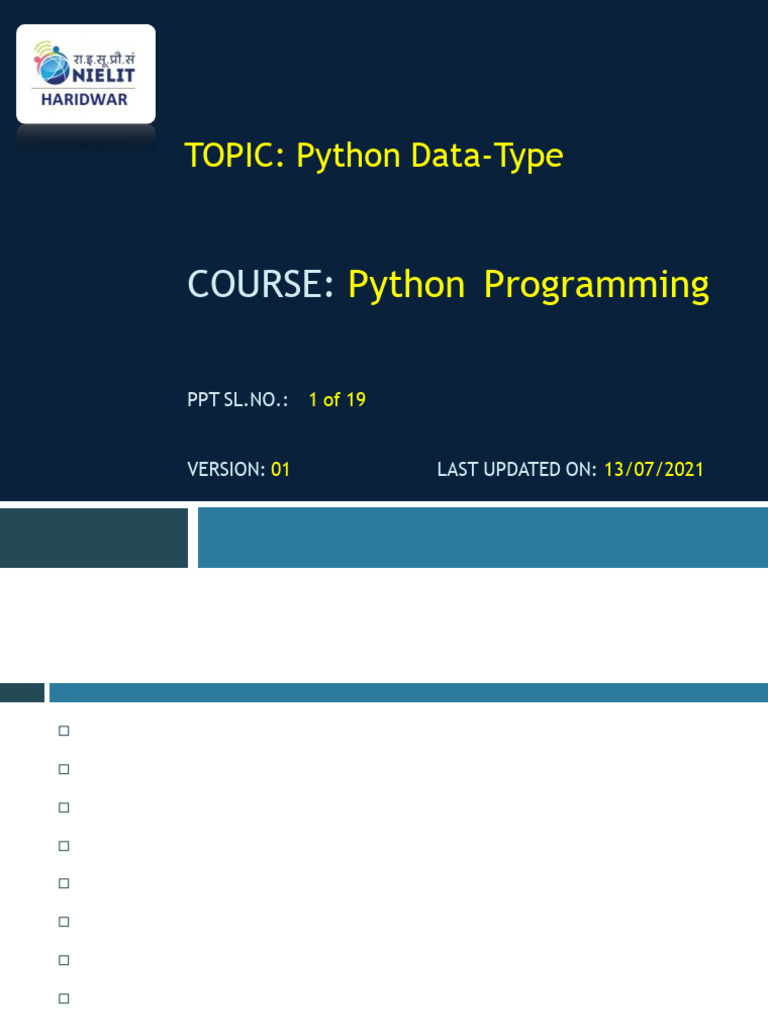Tick the sixth square bullet in the list
Viewport: 768px width, 1024px height.
click(64, 921)
